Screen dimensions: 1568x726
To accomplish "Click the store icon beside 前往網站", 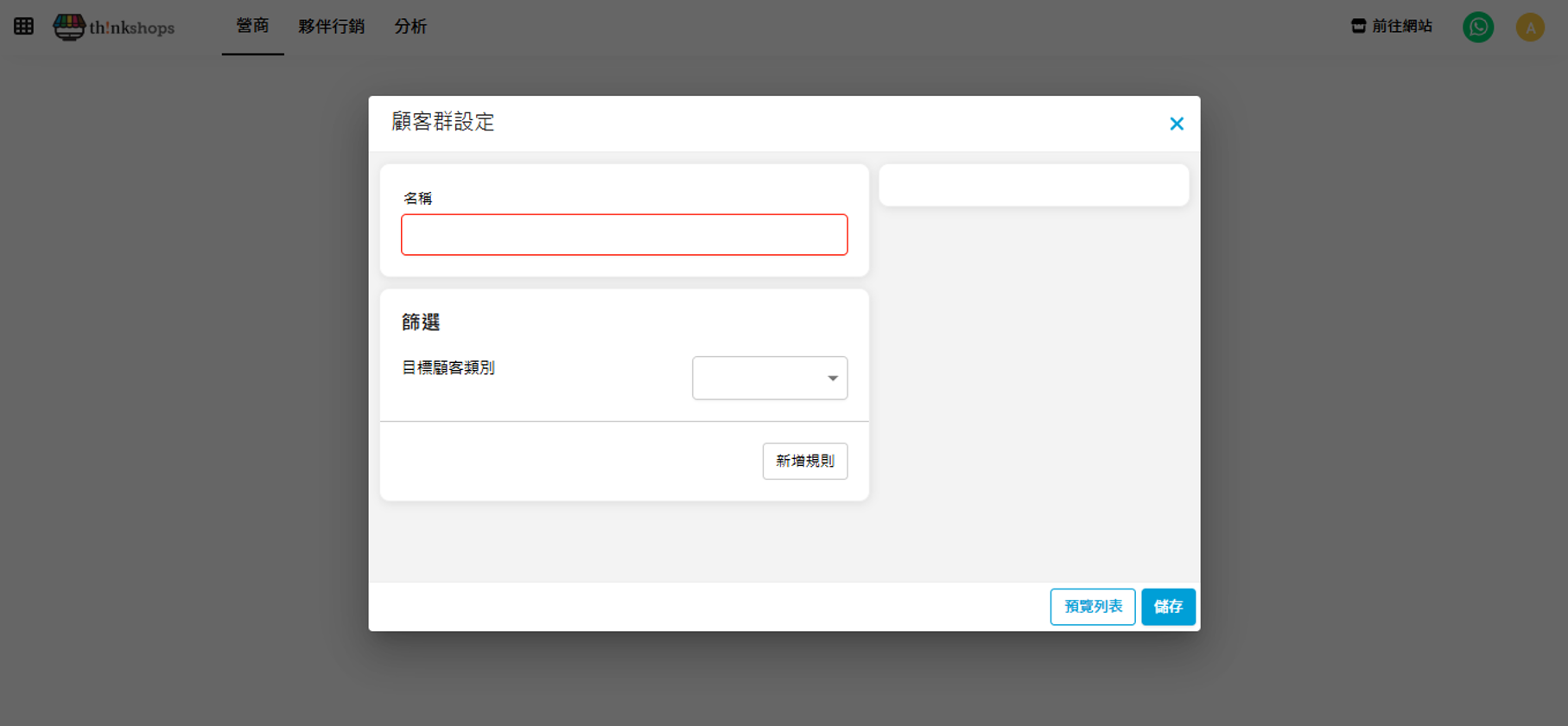I will click(x=1358, y=26).
